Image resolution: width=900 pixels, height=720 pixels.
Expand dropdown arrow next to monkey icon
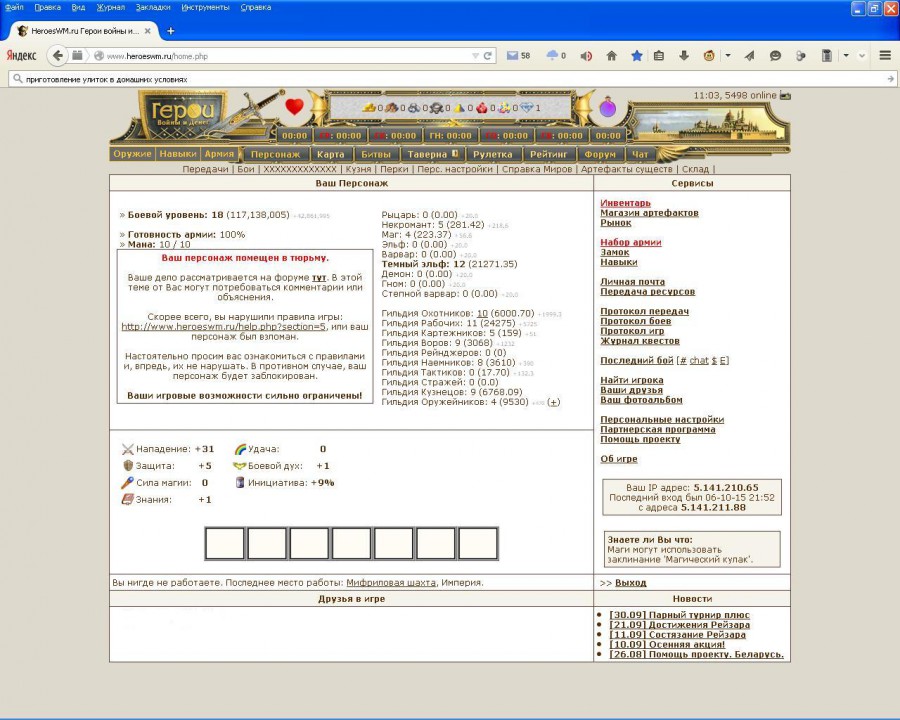coord(728,56)
